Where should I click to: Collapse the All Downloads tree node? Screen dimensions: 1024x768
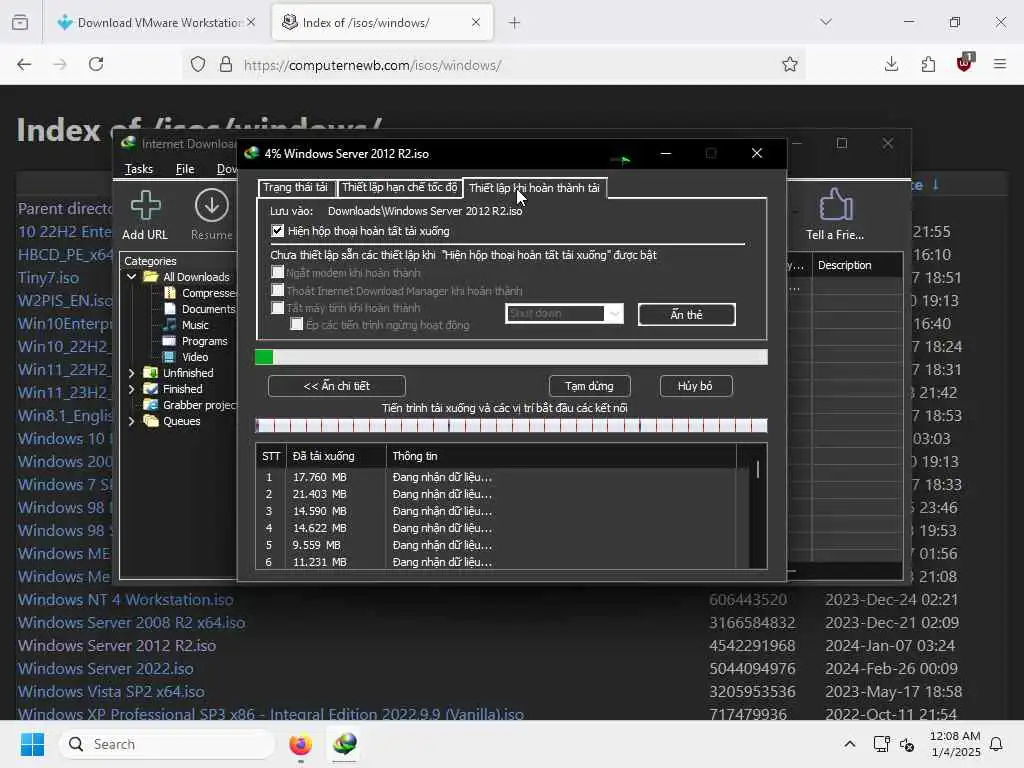point(131,277)
